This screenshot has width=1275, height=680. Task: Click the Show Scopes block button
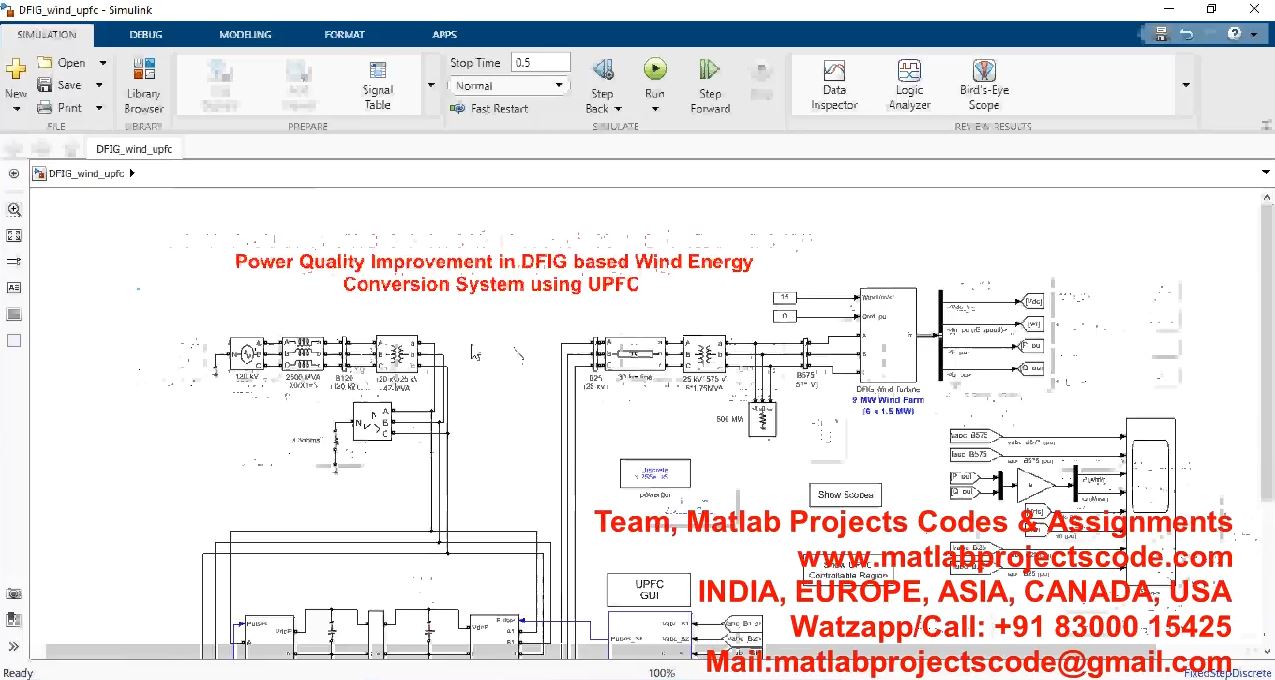tap(845, 494)
